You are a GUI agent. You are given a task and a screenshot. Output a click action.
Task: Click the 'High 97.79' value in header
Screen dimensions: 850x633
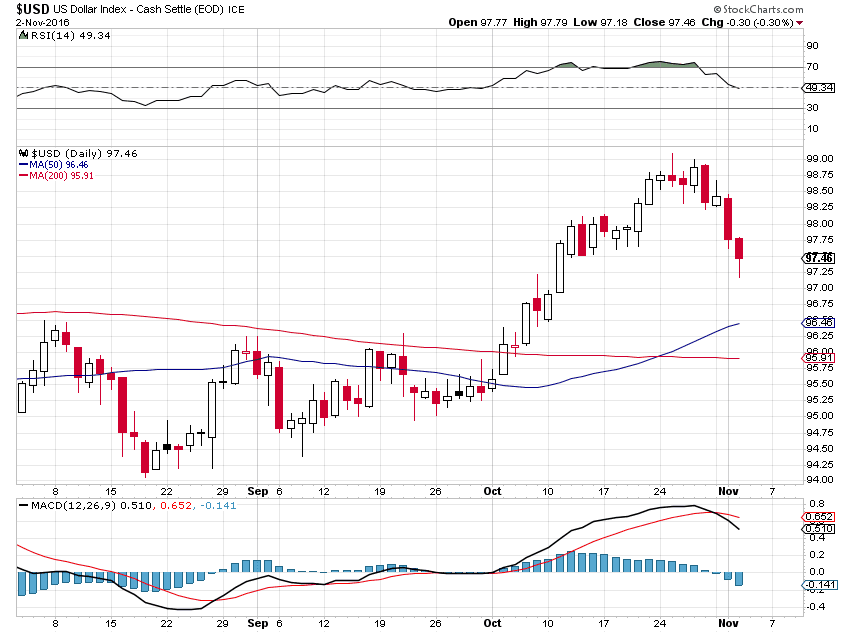[540, 22]
